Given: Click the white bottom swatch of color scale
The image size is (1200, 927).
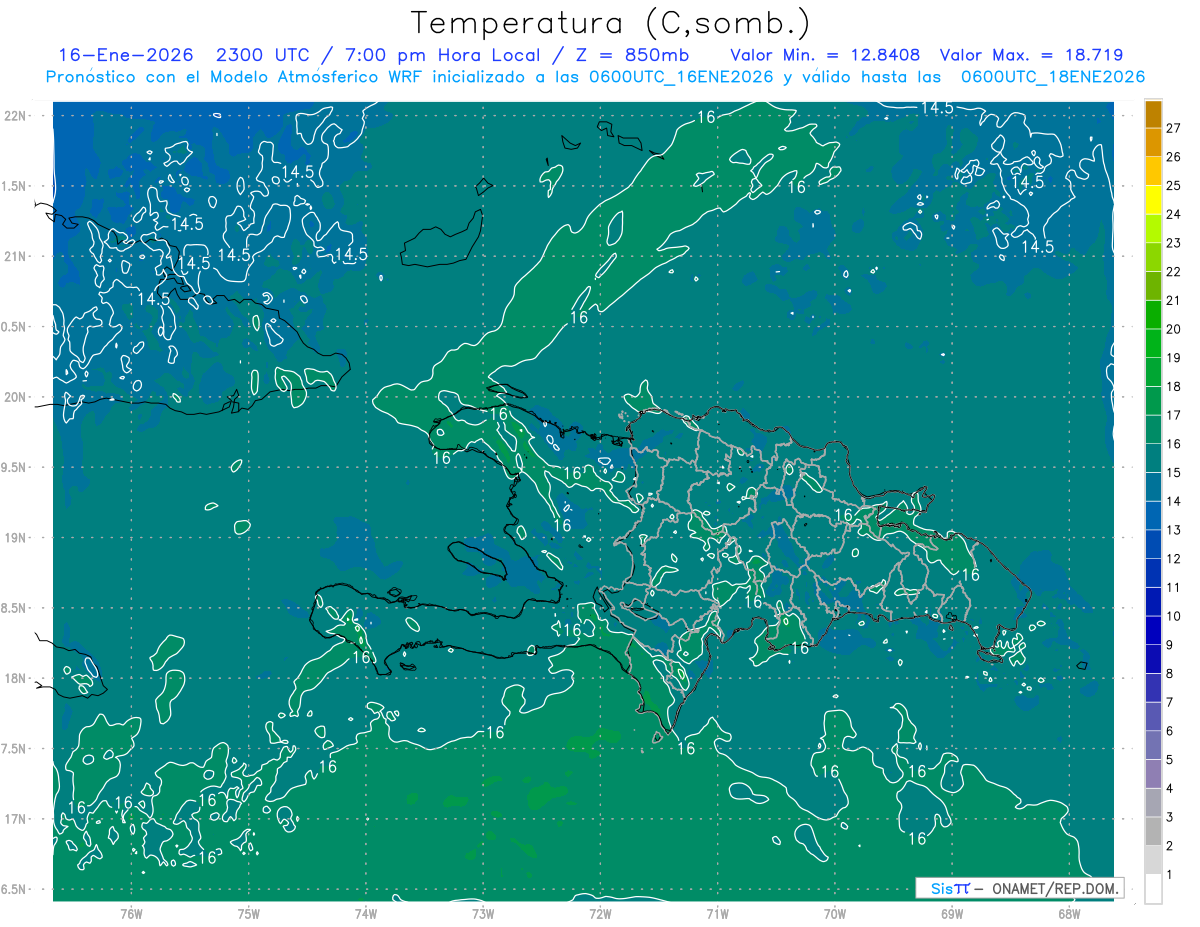Looking at the screenshot, I should 1153,889.
